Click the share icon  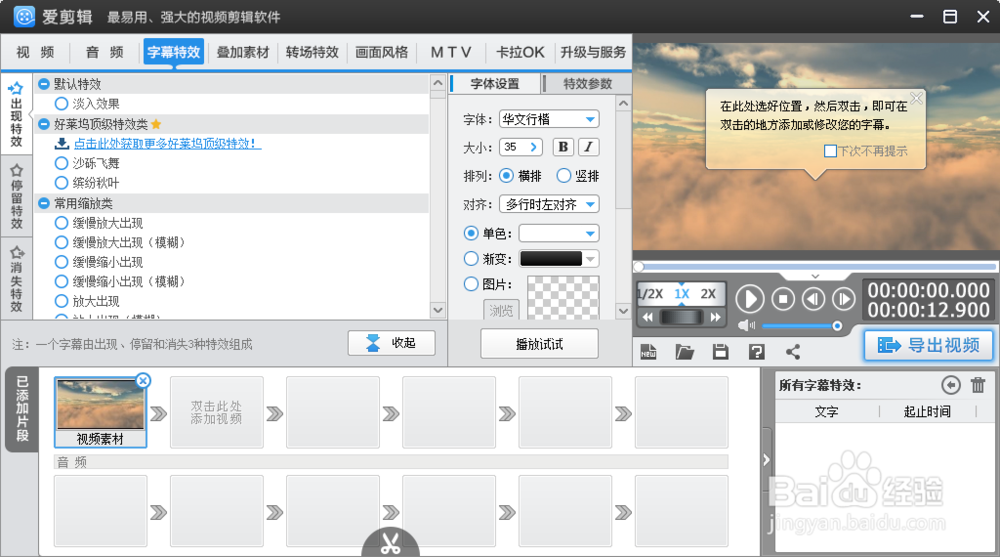tap(793, 352)
